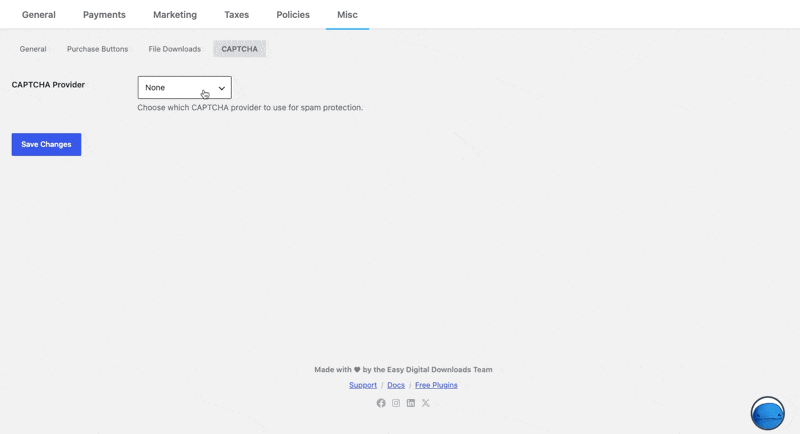Expand the CAPTCHA Provider dropdown
This screenshot has height=434, width=800.
185,88
